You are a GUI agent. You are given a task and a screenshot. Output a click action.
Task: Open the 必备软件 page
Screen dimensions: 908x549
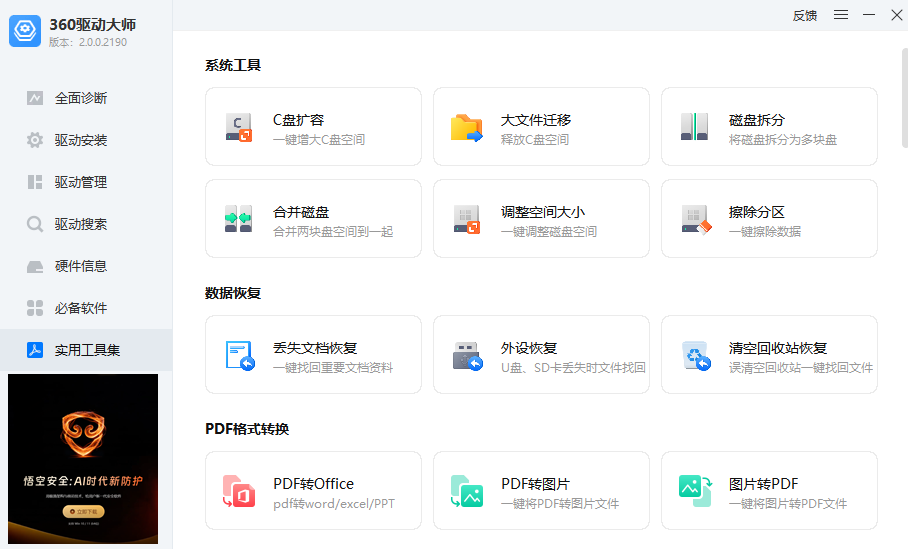[86, 308]
